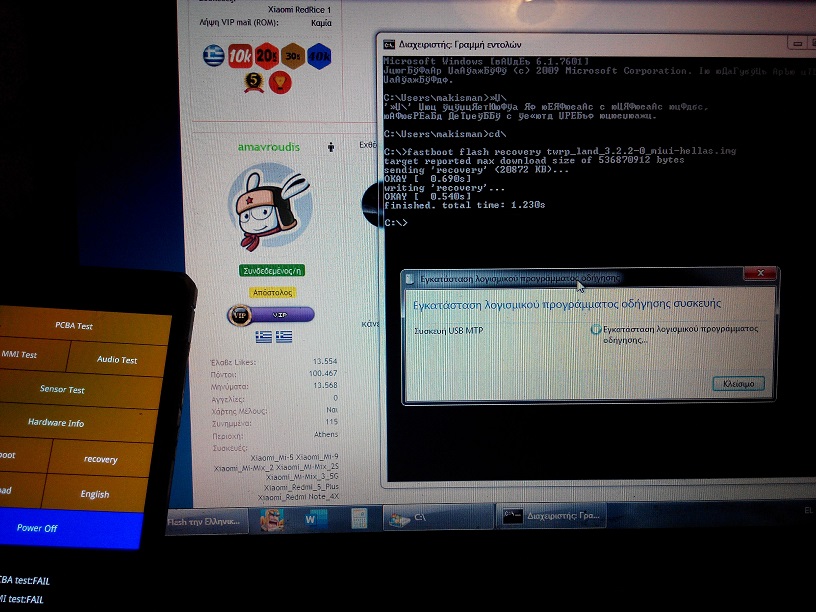
Task: Open the Clash Royale taskbar icon
Action: 270,519
